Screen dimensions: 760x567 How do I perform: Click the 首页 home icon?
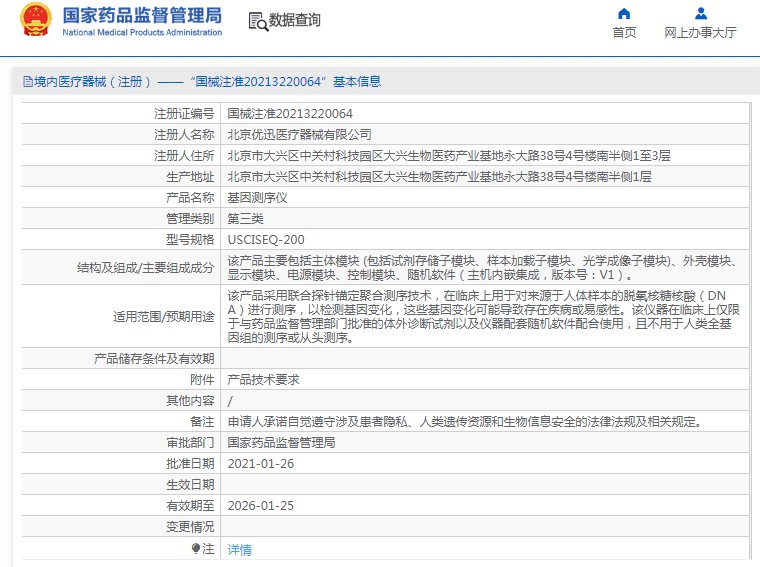[x=624, y=14]
